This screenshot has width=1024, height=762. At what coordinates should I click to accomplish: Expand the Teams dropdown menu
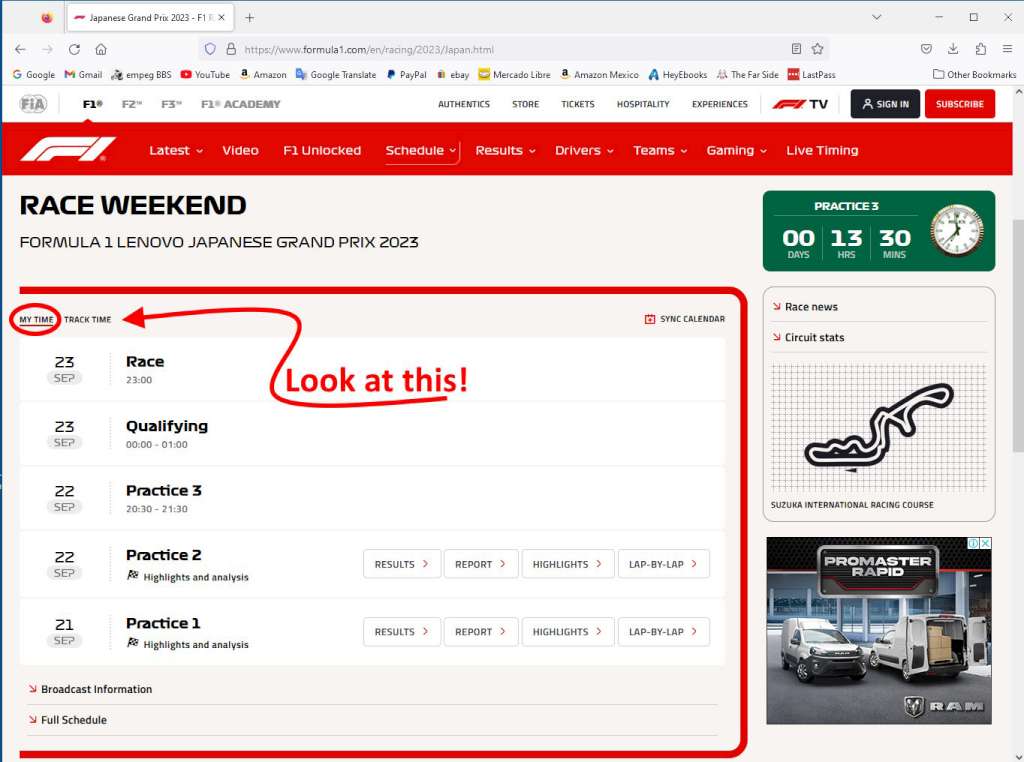click(660, 150)
